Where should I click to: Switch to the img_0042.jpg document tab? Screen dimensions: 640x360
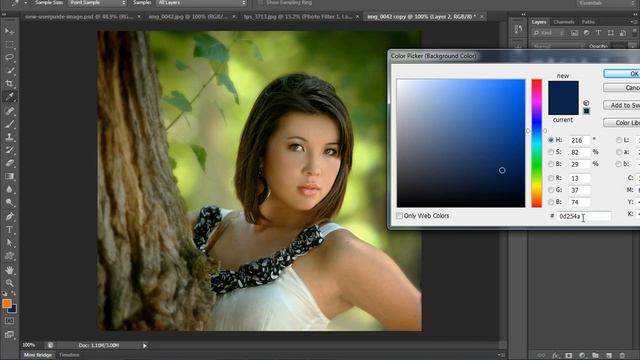pos(188,17)
